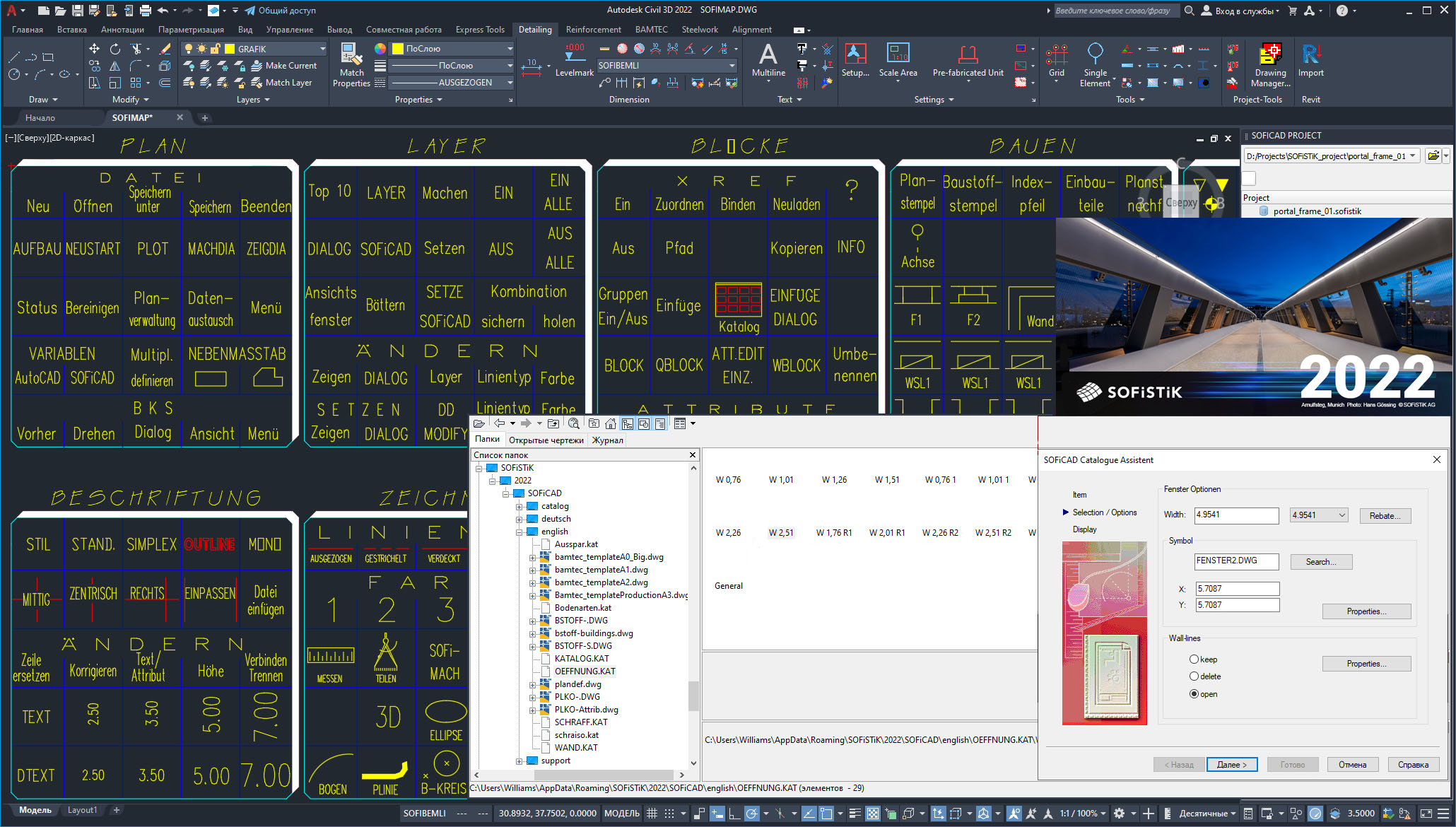
Task: Open the SOFIBEMLI dimension style dropdown
Action: pyautogui.click(x=732, y=66)
